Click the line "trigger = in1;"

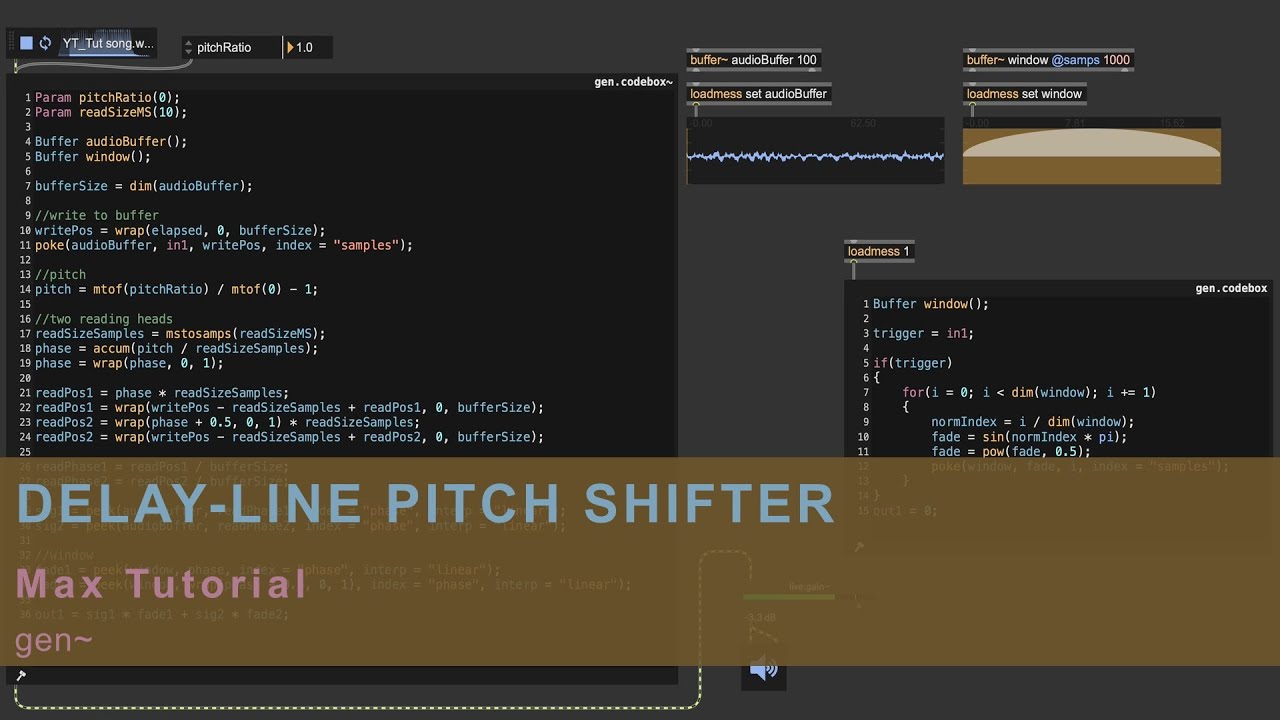[923, 333]
